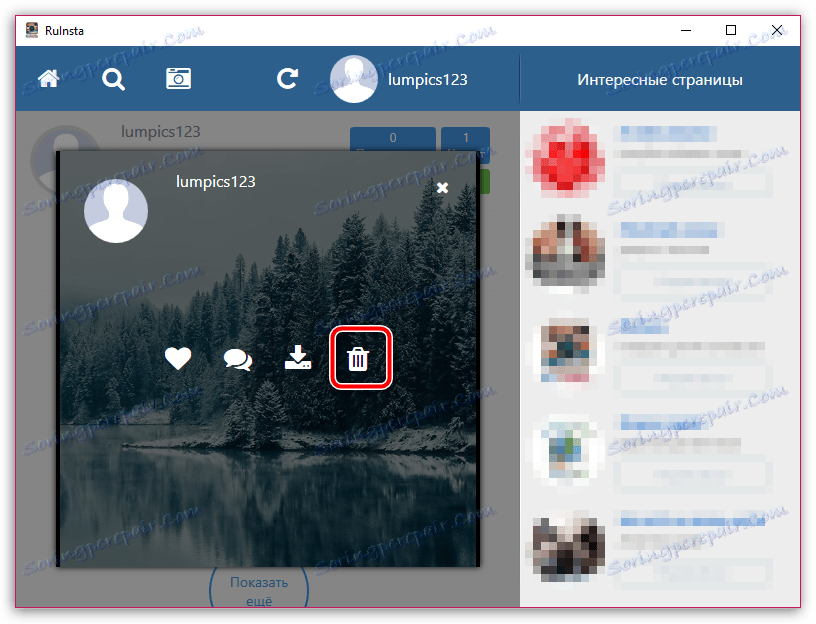Open search with the magnifier icon
The height and width of the screenshot is (624, 816).
point(113,80)
